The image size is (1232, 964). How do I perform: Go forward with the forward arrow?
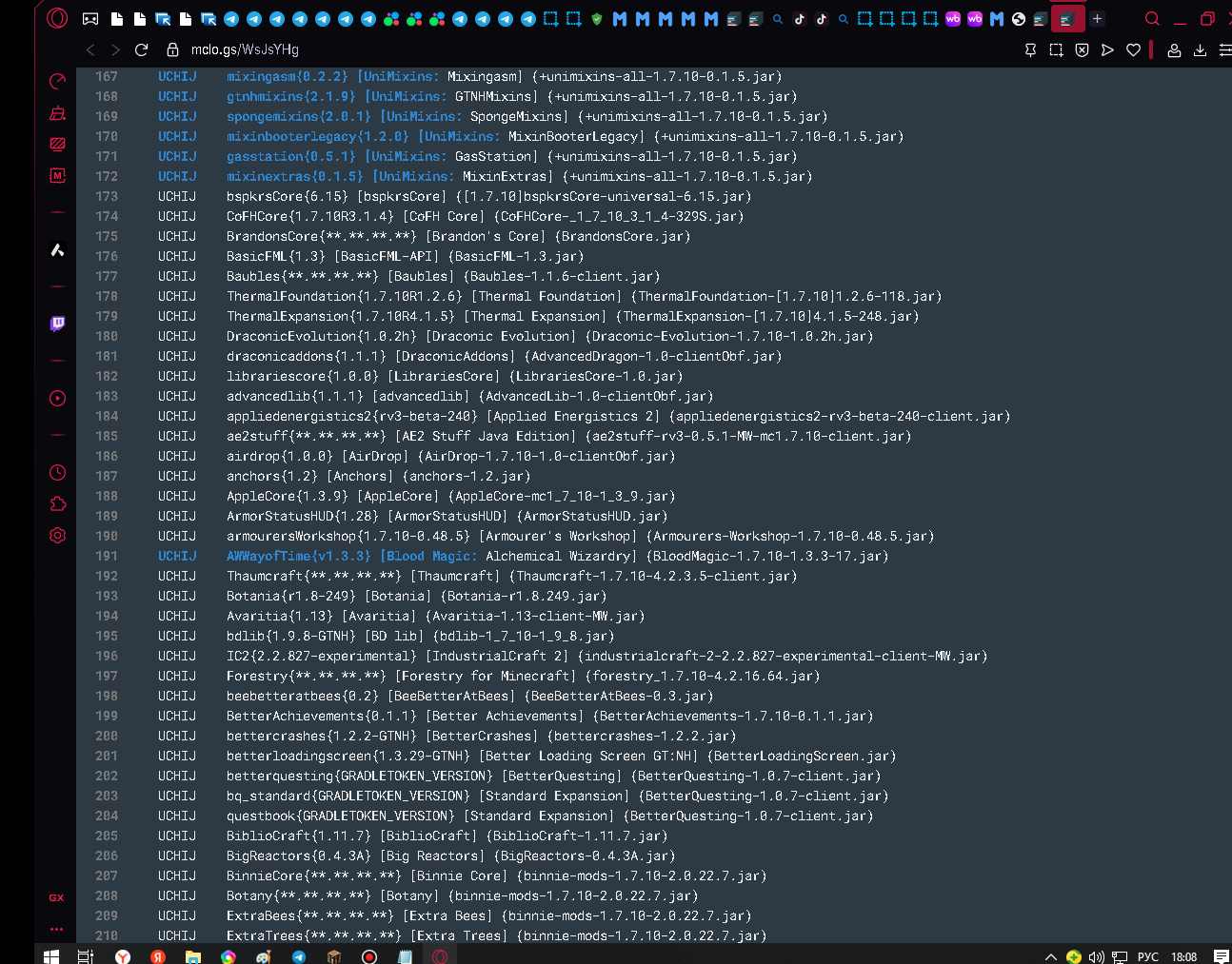click(115, 49)
